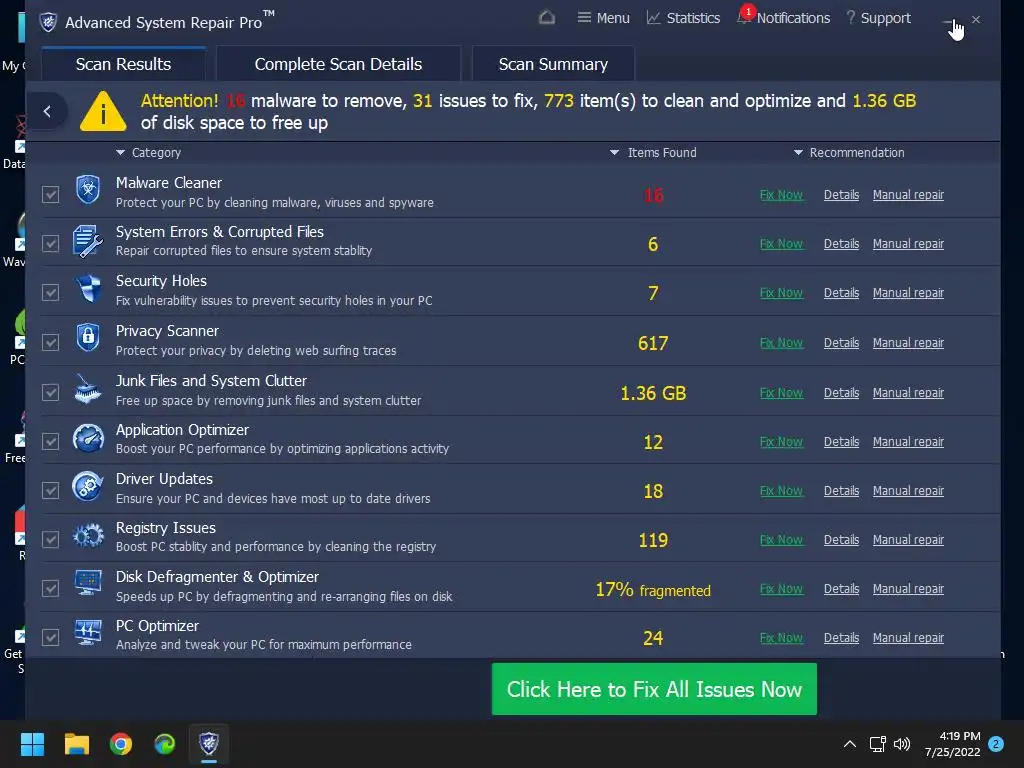Open Manual repair for Privacy Scanner
1024x768 pixels.
[x=908, y=343]
